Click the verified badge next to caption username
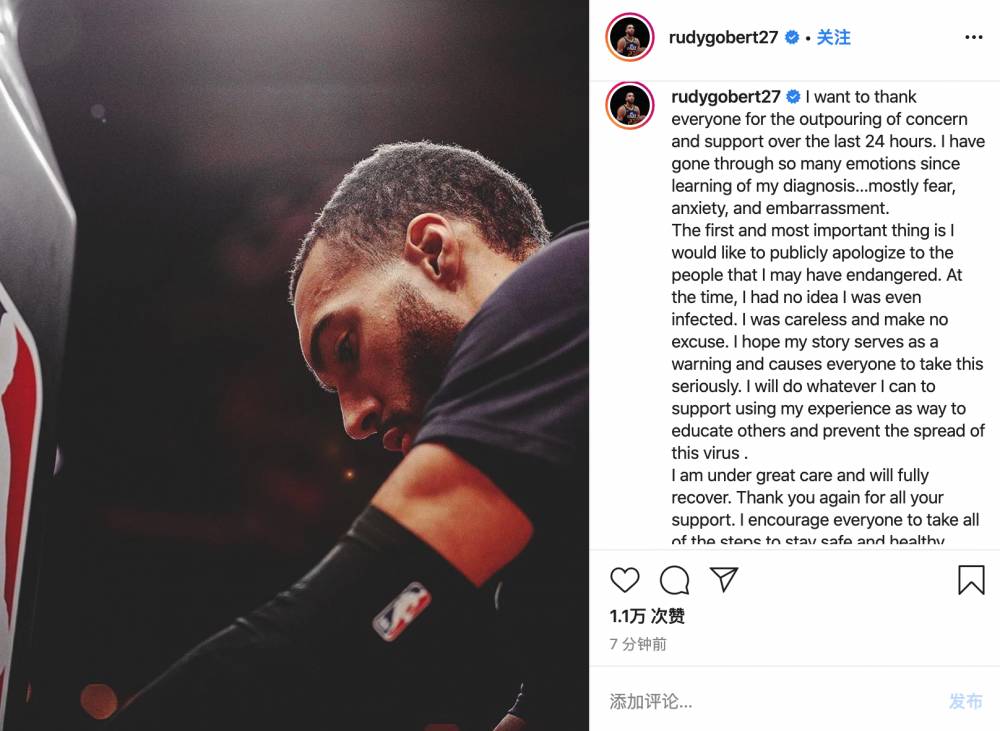The height and width of the screenshot is (731, 1000). (x=793, y=97)
